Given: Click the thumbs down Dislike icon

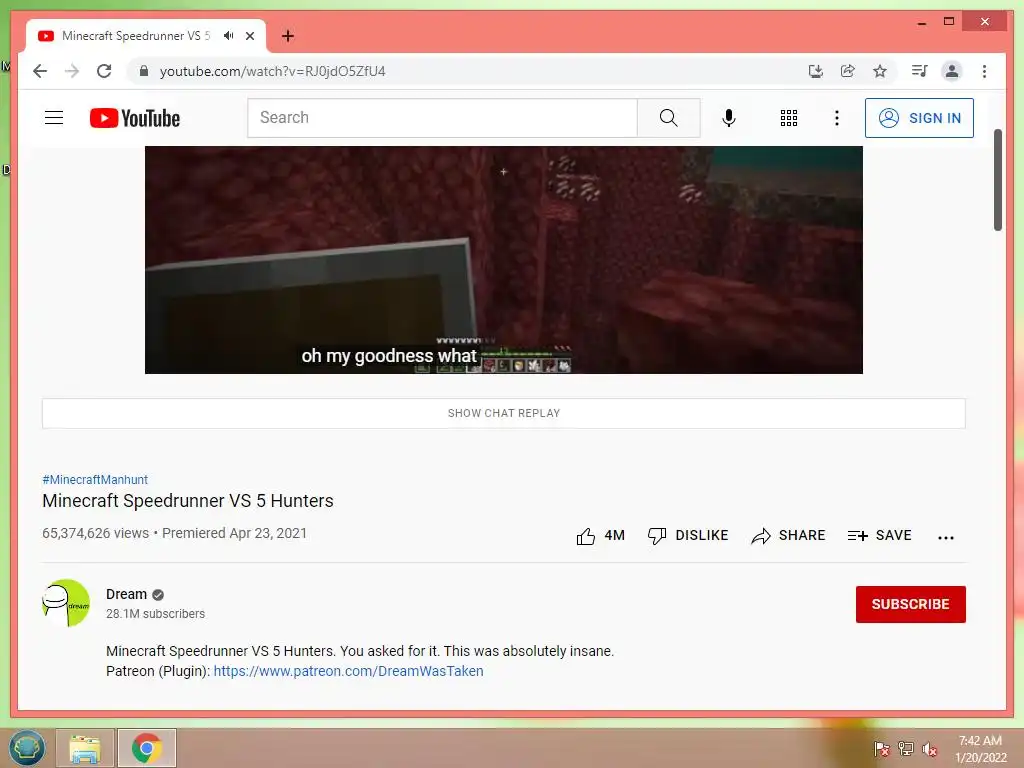Looking at the screenshot, I should (x=657, y=536).
